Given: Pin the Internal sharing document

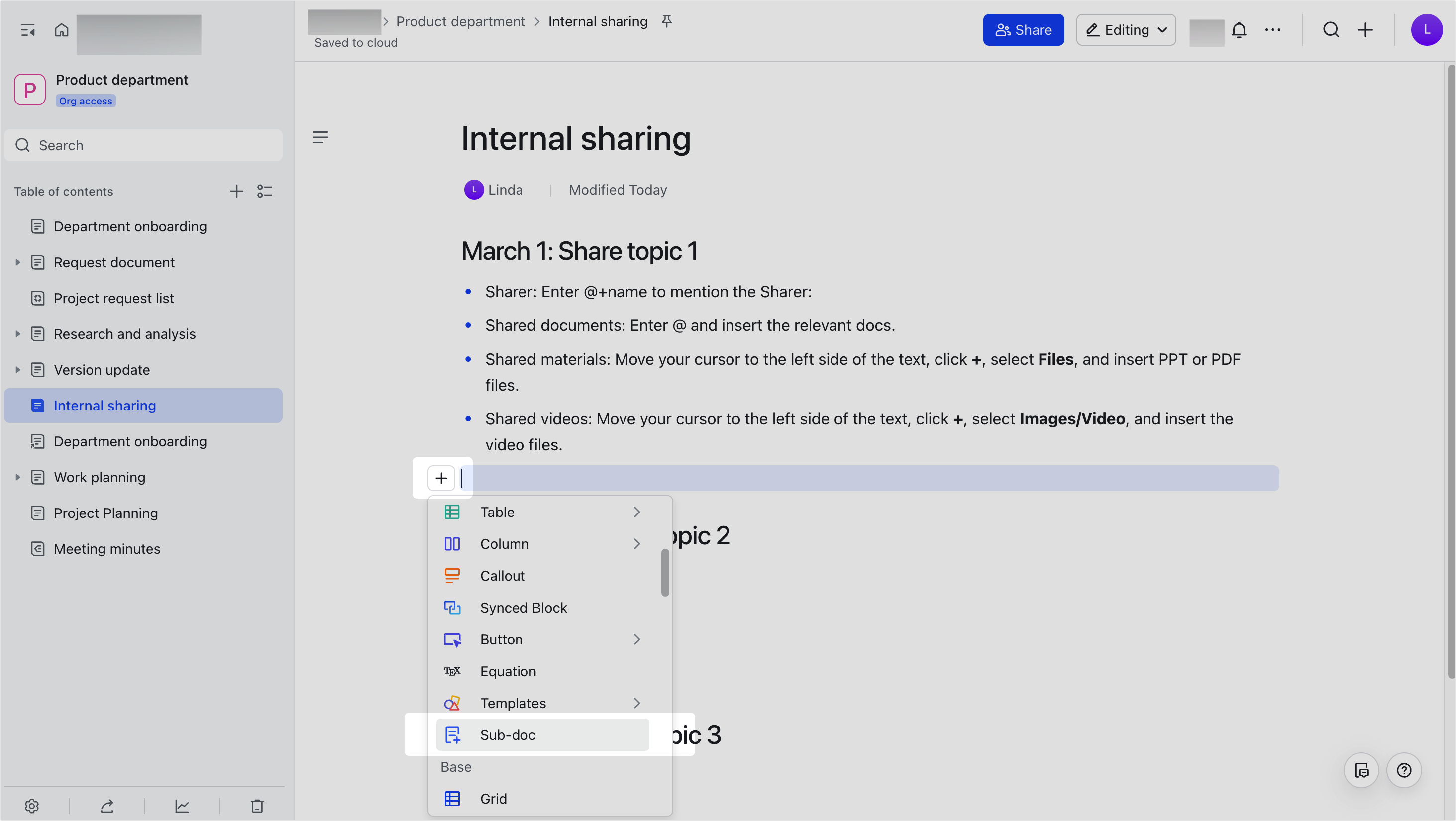Looking at the screenshot, I should (667, 21).
